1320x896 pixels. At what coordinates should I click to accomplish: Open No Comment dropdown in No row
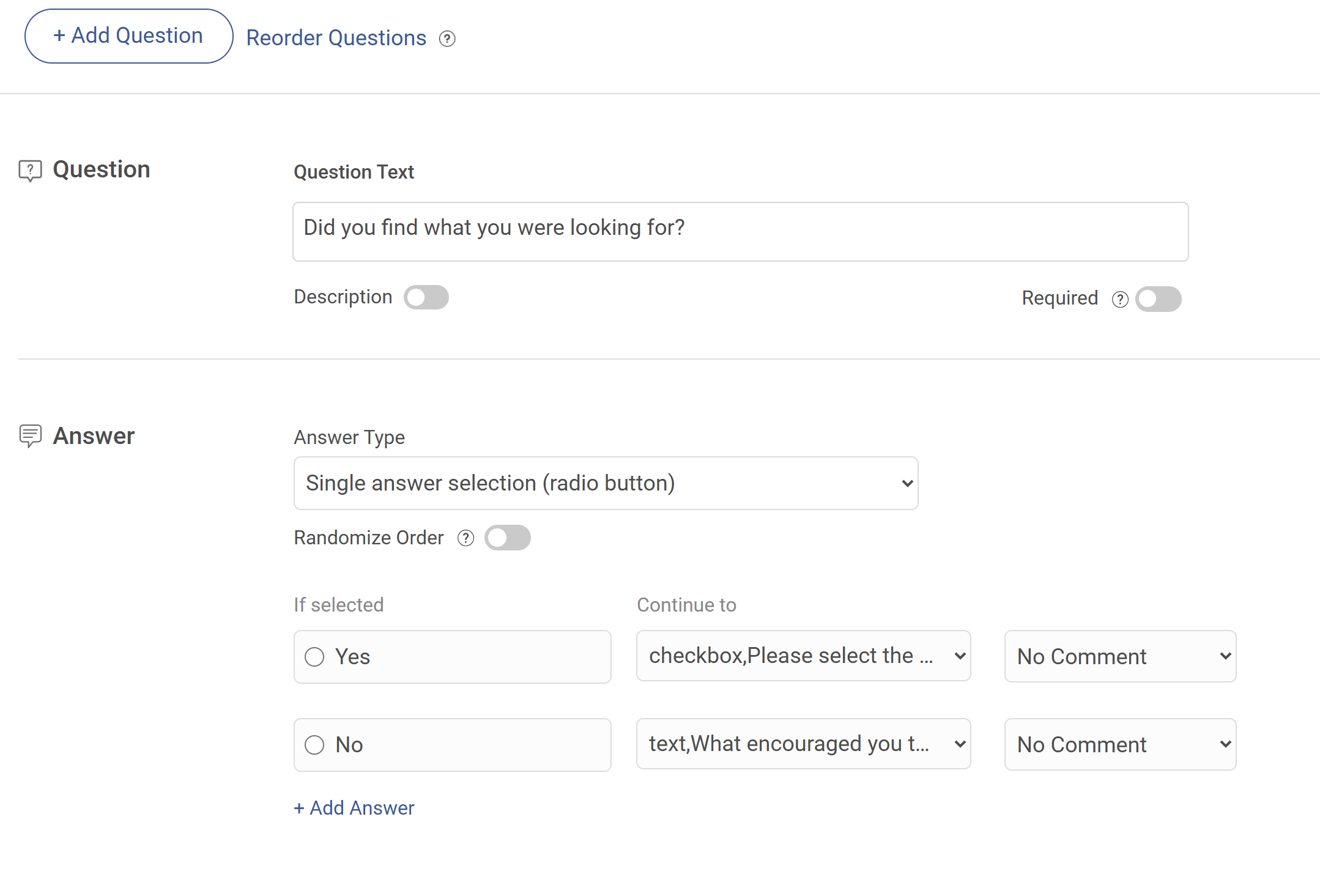tap(1121, 744)
